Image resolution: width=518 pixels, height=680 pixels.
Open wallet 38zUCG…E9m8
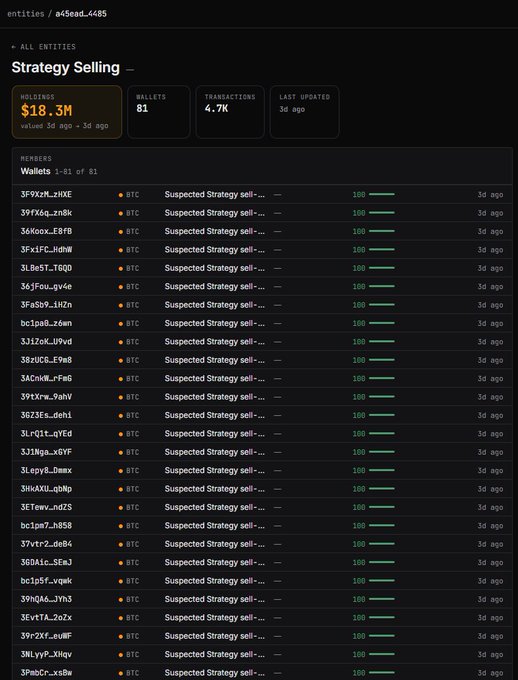pos(46,360)
